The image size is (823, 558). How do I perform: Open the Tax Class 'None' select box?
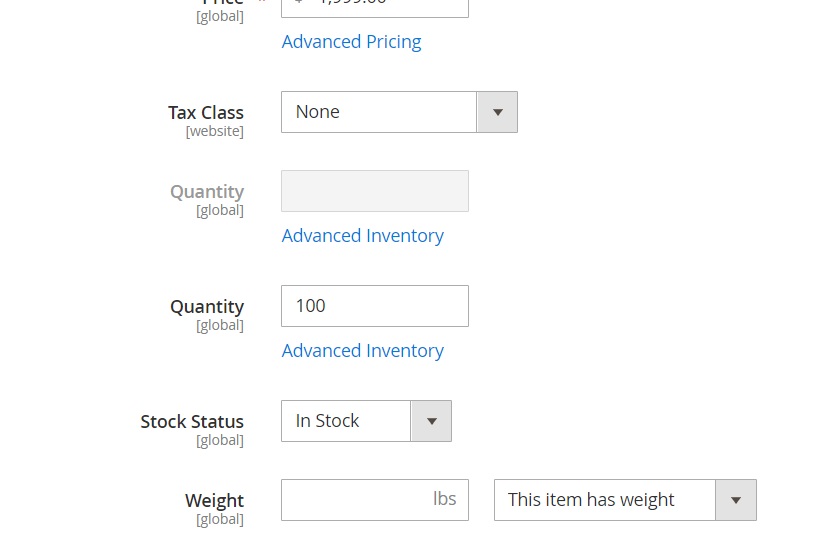pyautogui.click(x=379, y=112)
